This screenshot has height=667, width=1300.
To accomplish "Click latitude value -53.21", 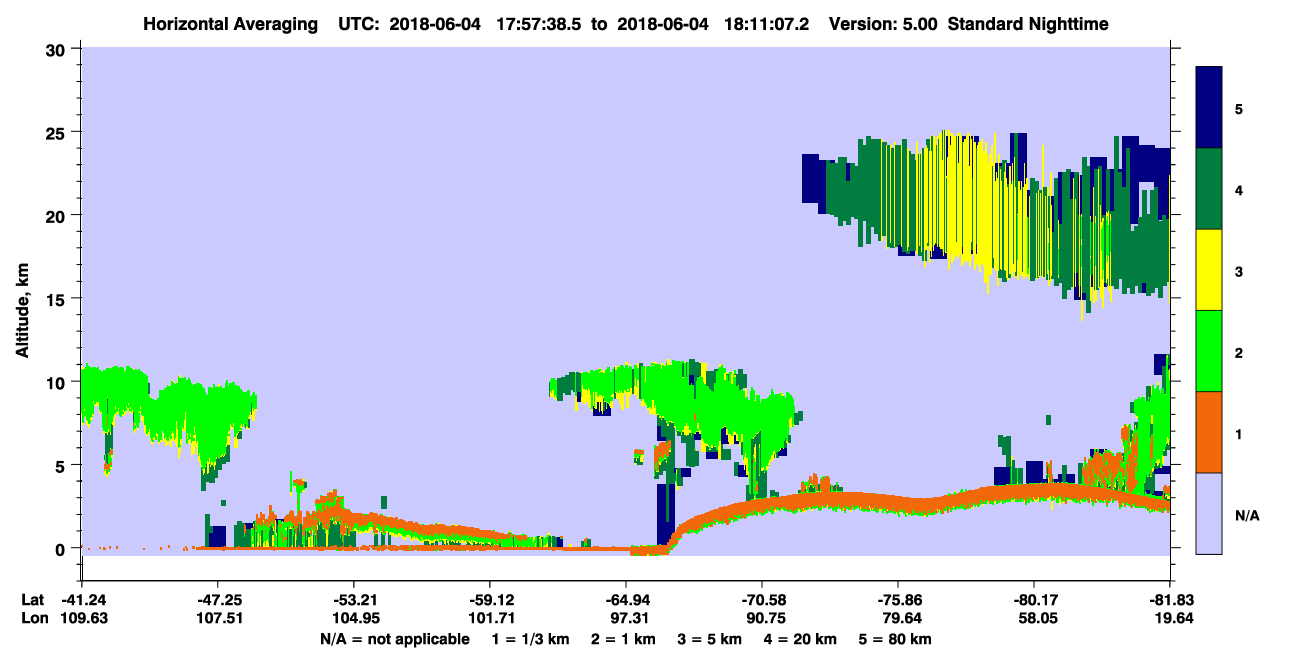I will click(353, 600).
